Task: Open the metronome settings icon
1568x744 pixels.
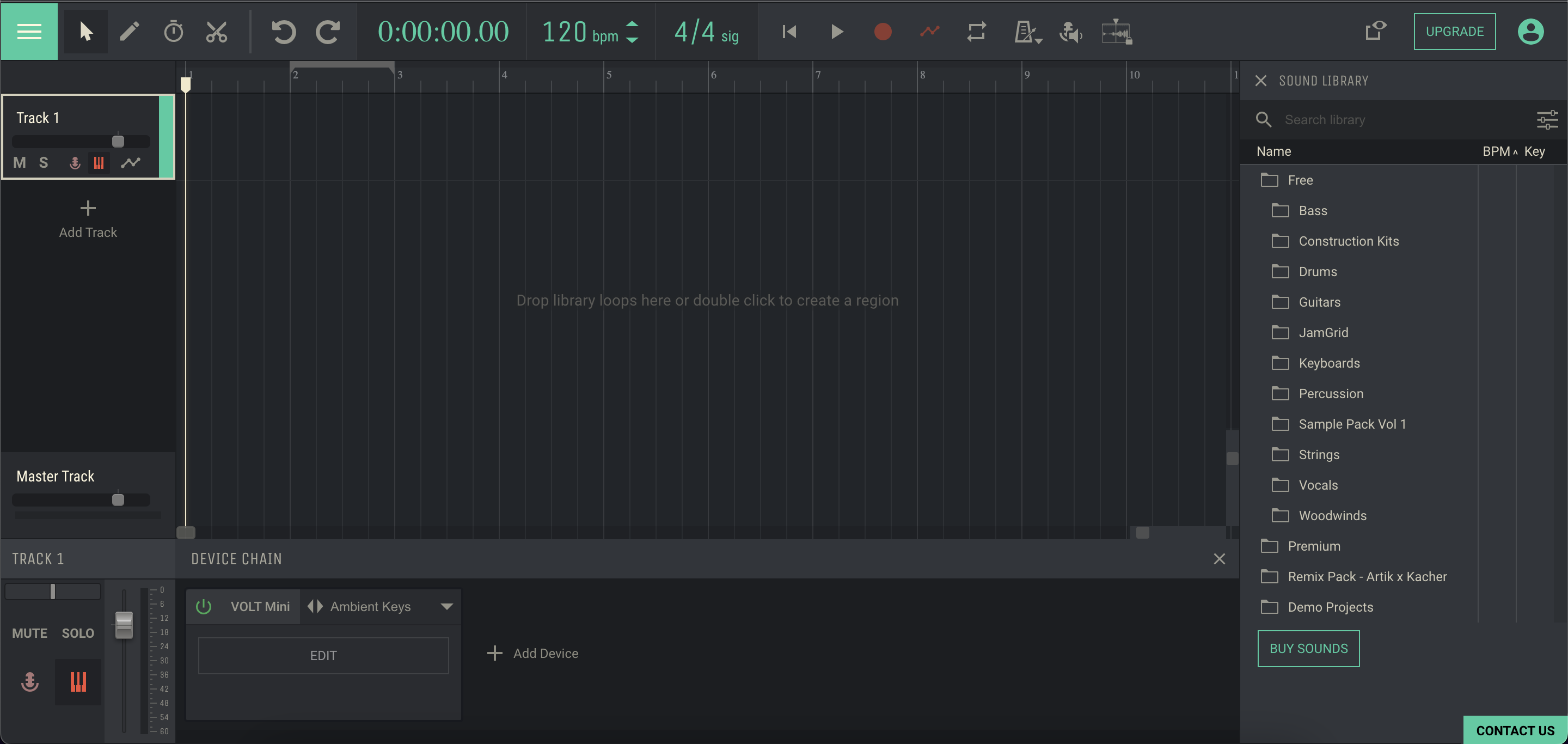Action: (x=1027, y=31)
